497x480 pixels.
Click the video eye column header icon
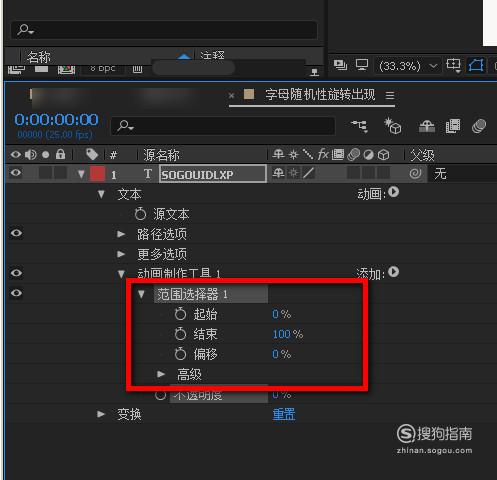point(16,154)
